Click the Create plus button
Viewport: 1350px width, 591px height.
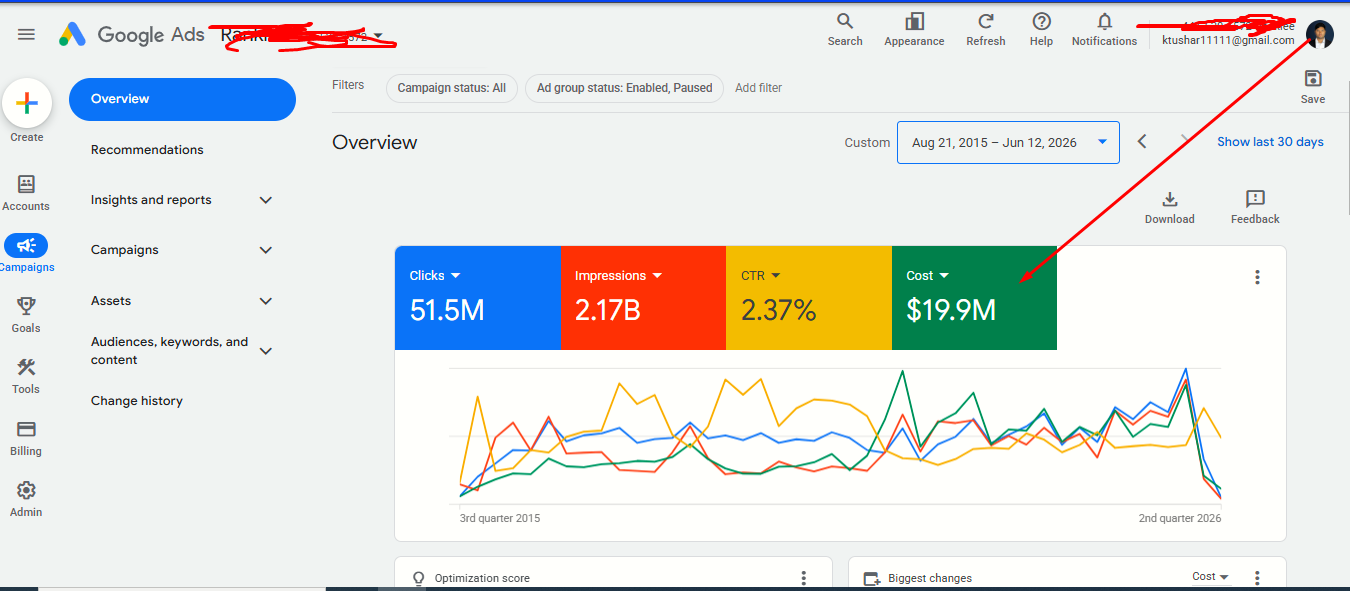[27, 103]
